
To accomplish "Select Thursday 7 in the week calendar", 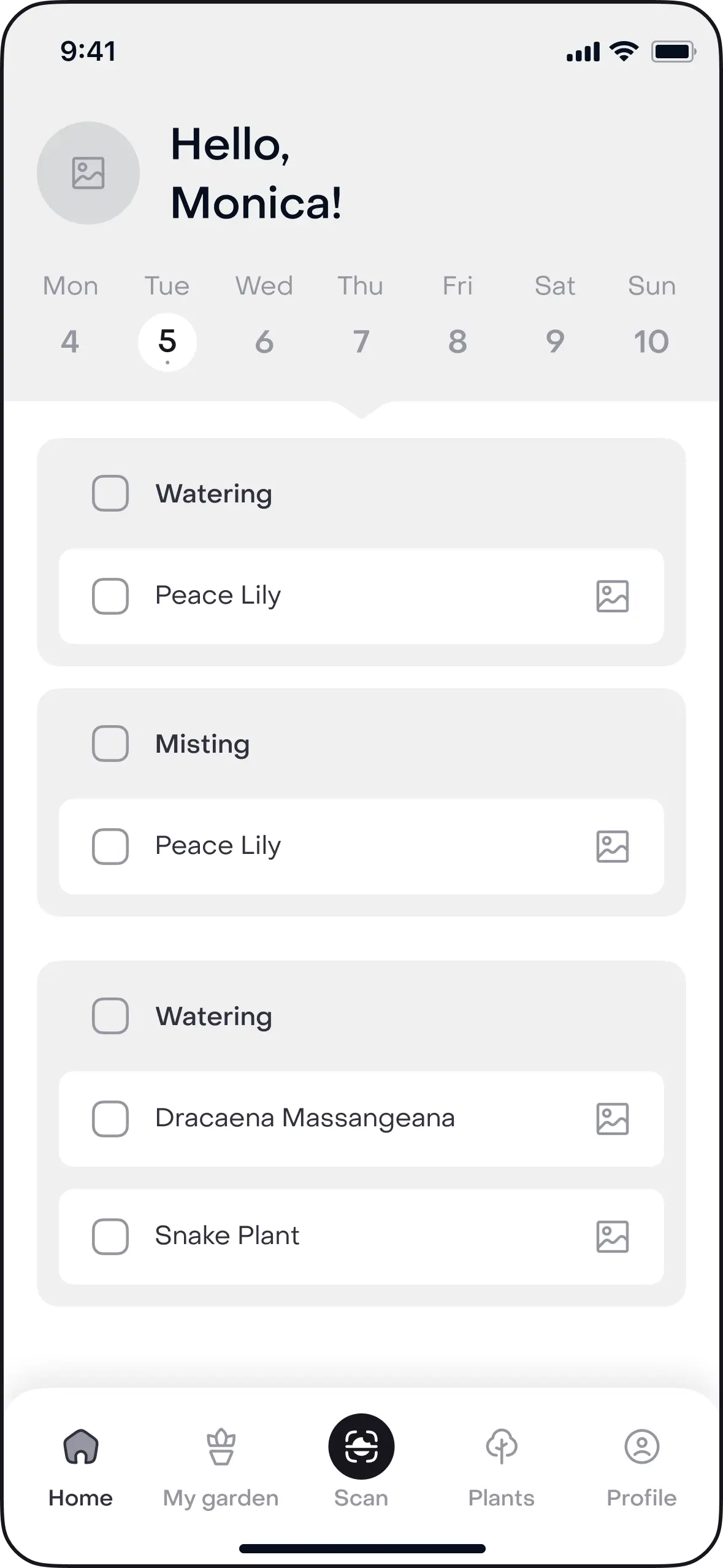I will pyautogui.click(x=361, y=341).
